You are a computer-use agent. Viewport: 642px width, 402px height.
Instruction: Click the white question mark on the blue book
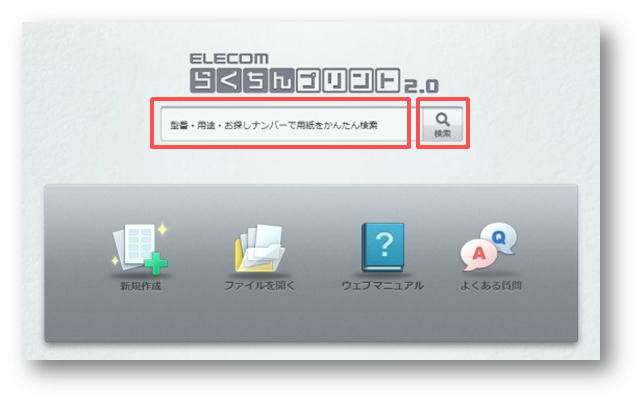tap(385, 244)
